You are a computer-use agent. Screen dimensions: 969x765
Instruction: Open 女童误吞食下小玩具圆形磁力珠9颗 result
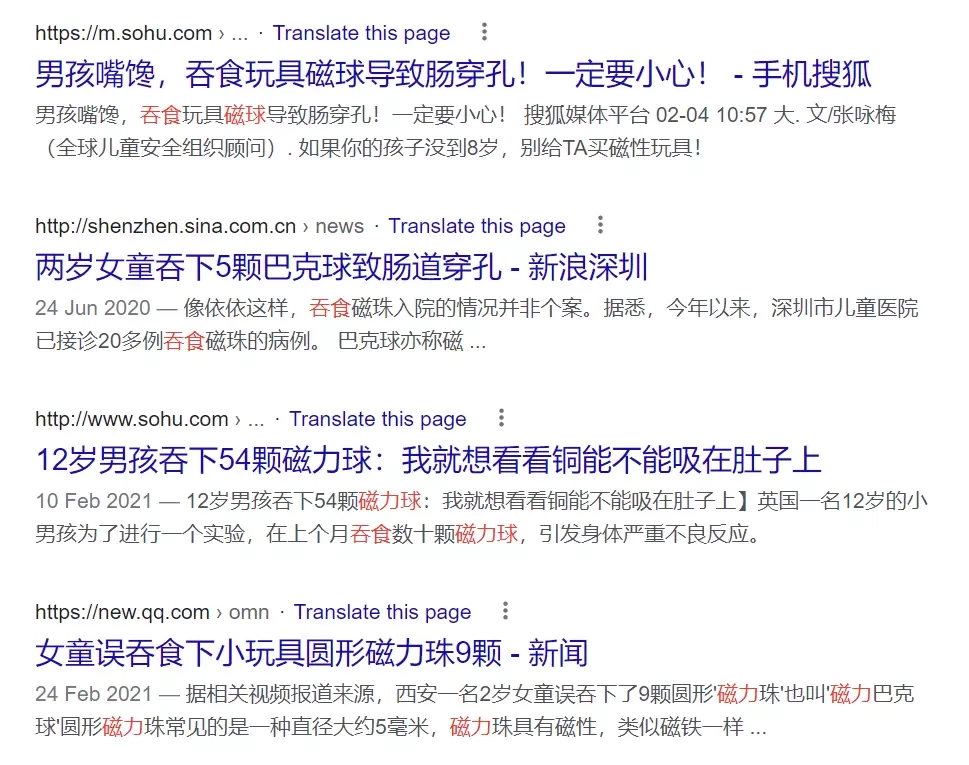(x=311, y=653)
